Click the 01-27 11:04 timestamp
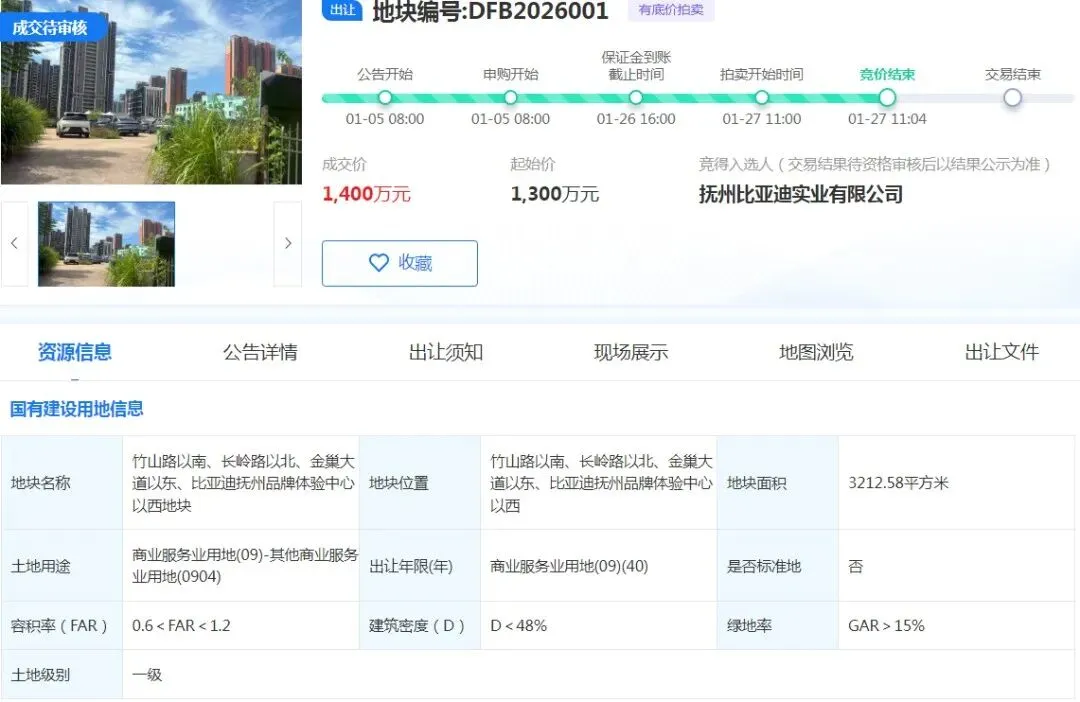This screenshot has width=1080, height=702. pyautogui.click(x=887, y=119)
